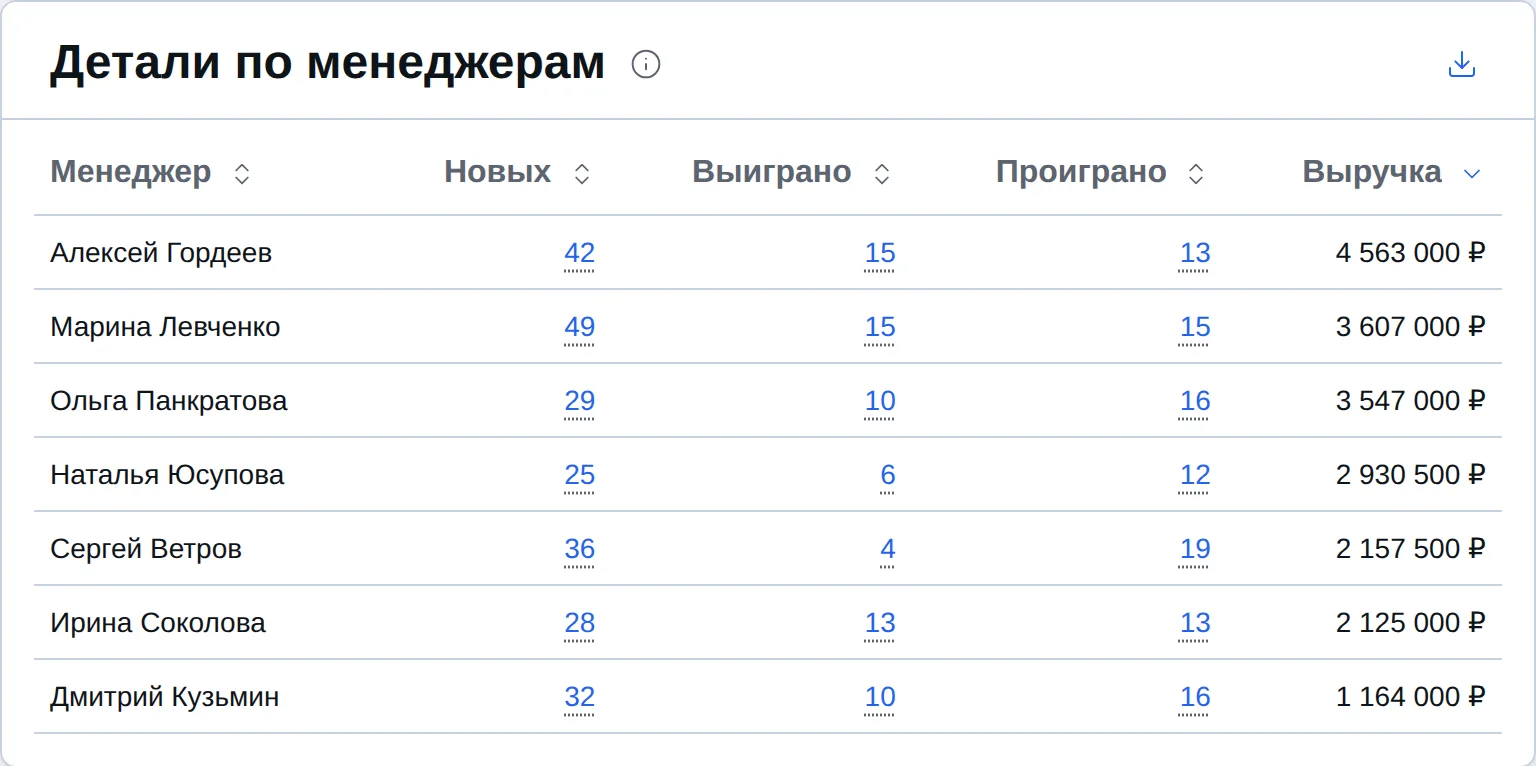Viewport: 1536px width, 766px height.
Task: Sort by Новых column arrows icon
Action: (x=582, y=174)
